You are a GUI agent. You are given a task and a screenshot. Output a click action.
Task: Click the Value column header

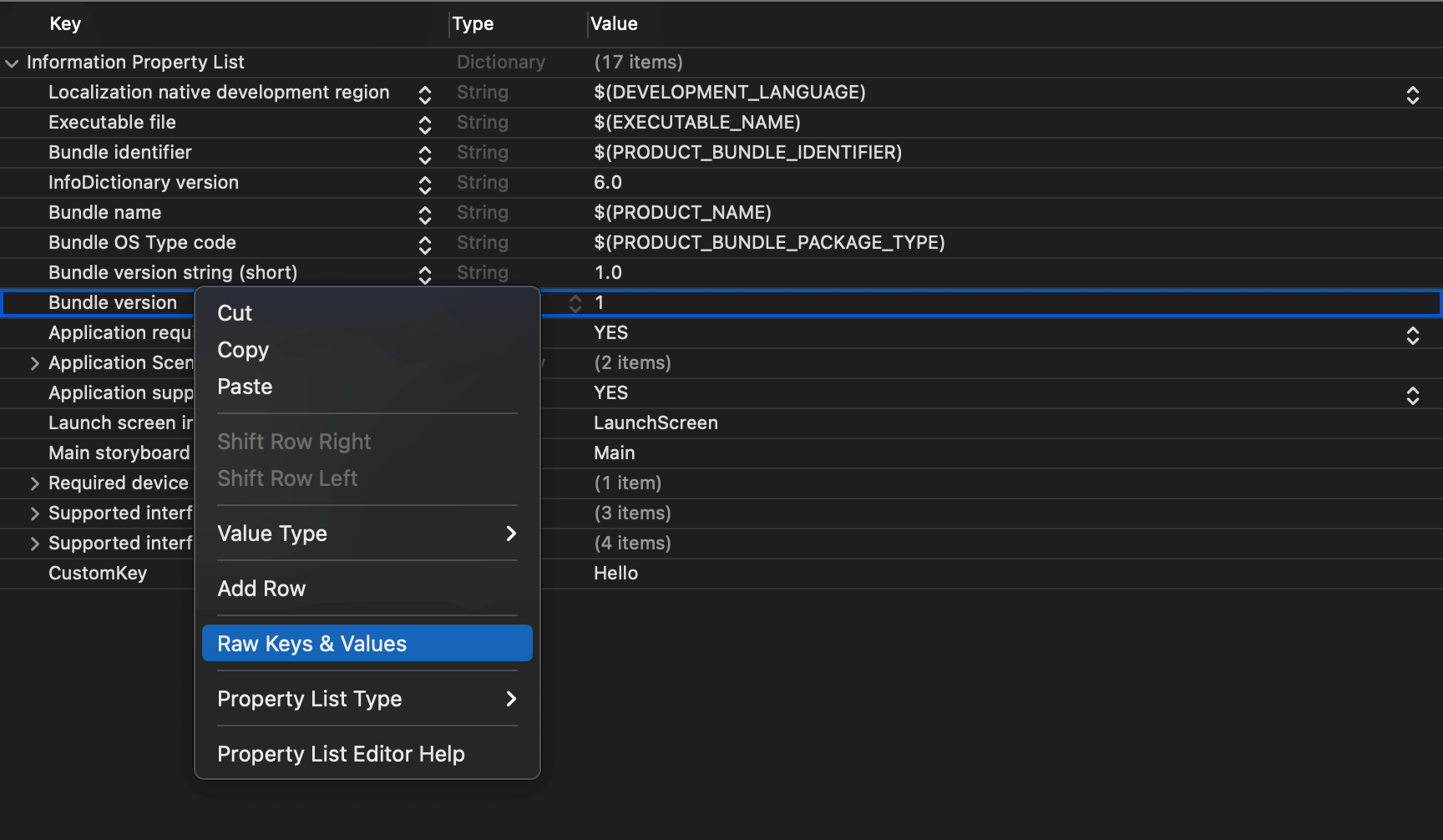pos(614,24)
